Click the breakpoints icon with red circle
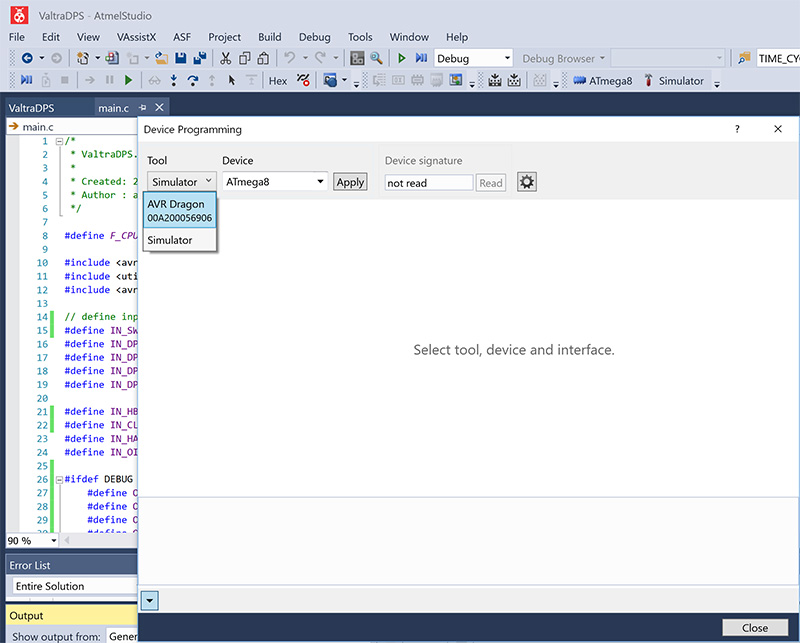Image resolution: width=800 pixels, height=643 pixels. [x=303, y=80]
